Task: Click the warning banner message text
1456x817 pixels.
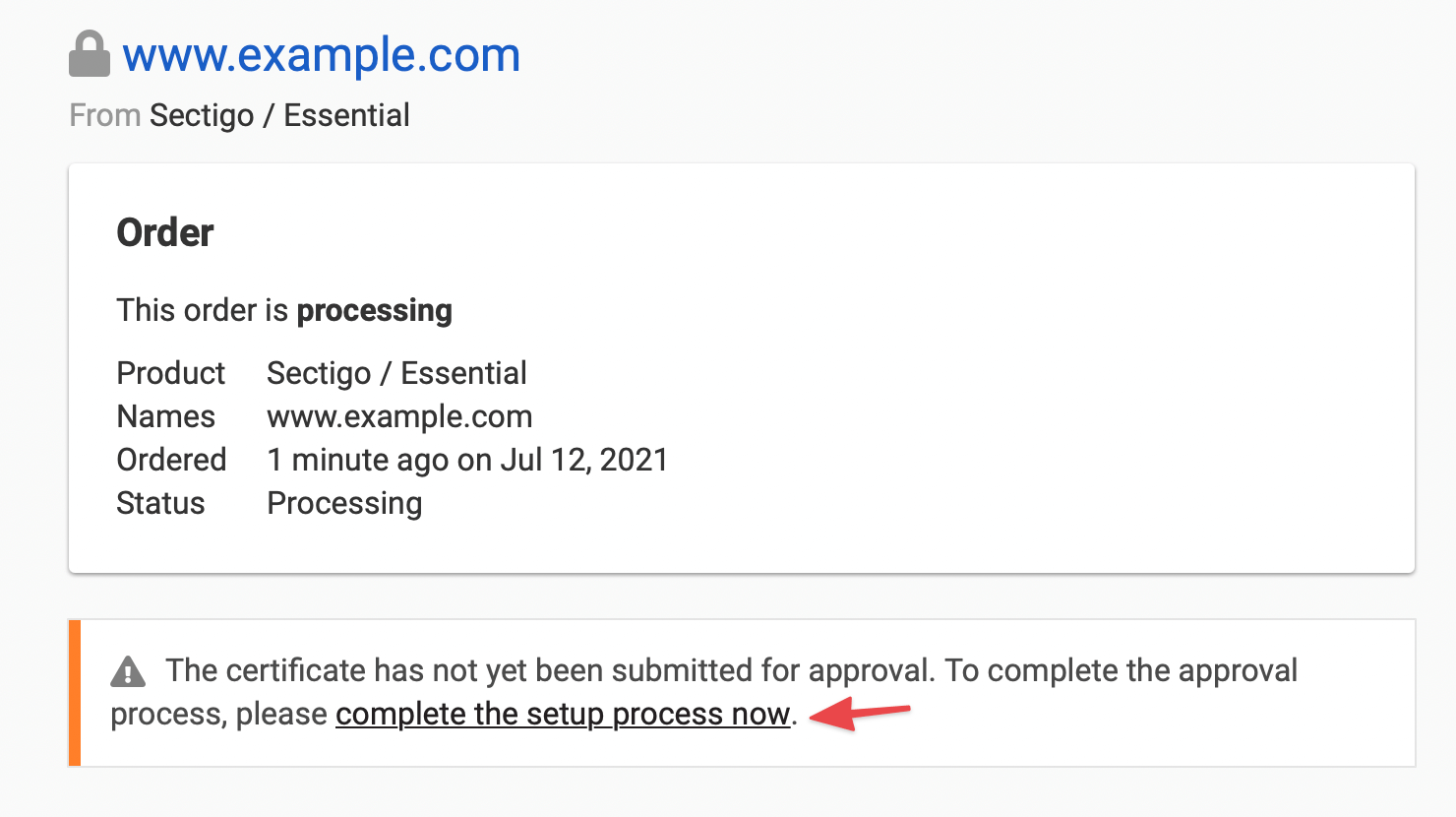Action: click(x=733, y=670)
